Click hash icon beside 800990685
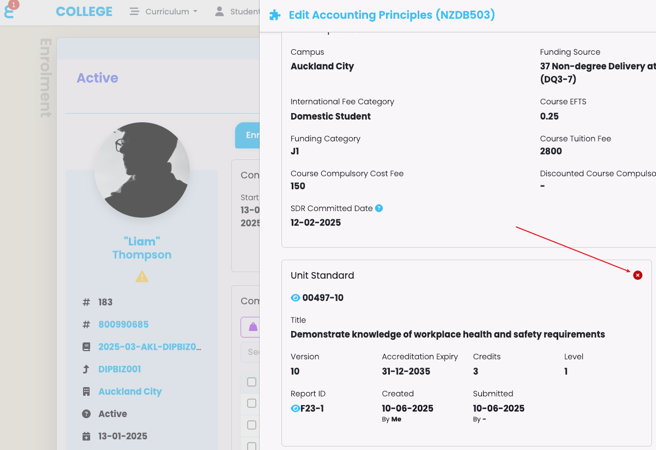656x450 pixels. (x=86, y=325)
